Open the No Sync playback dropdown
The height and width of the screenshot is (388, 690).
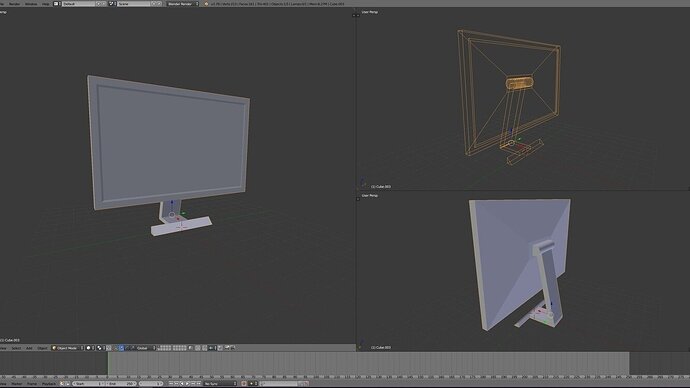(x=220, y=384)
